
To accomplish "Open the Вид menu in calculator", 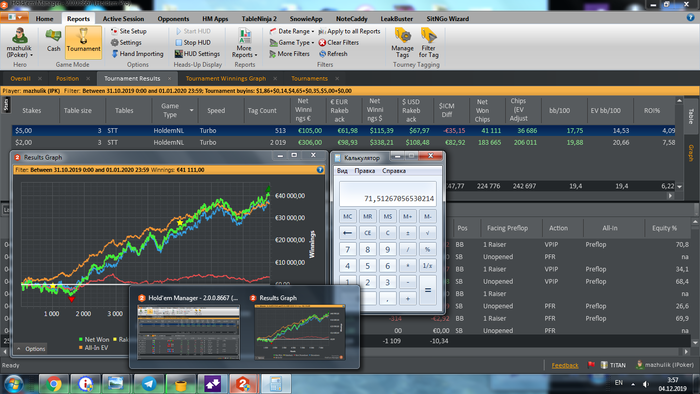I will coord(342,171).
